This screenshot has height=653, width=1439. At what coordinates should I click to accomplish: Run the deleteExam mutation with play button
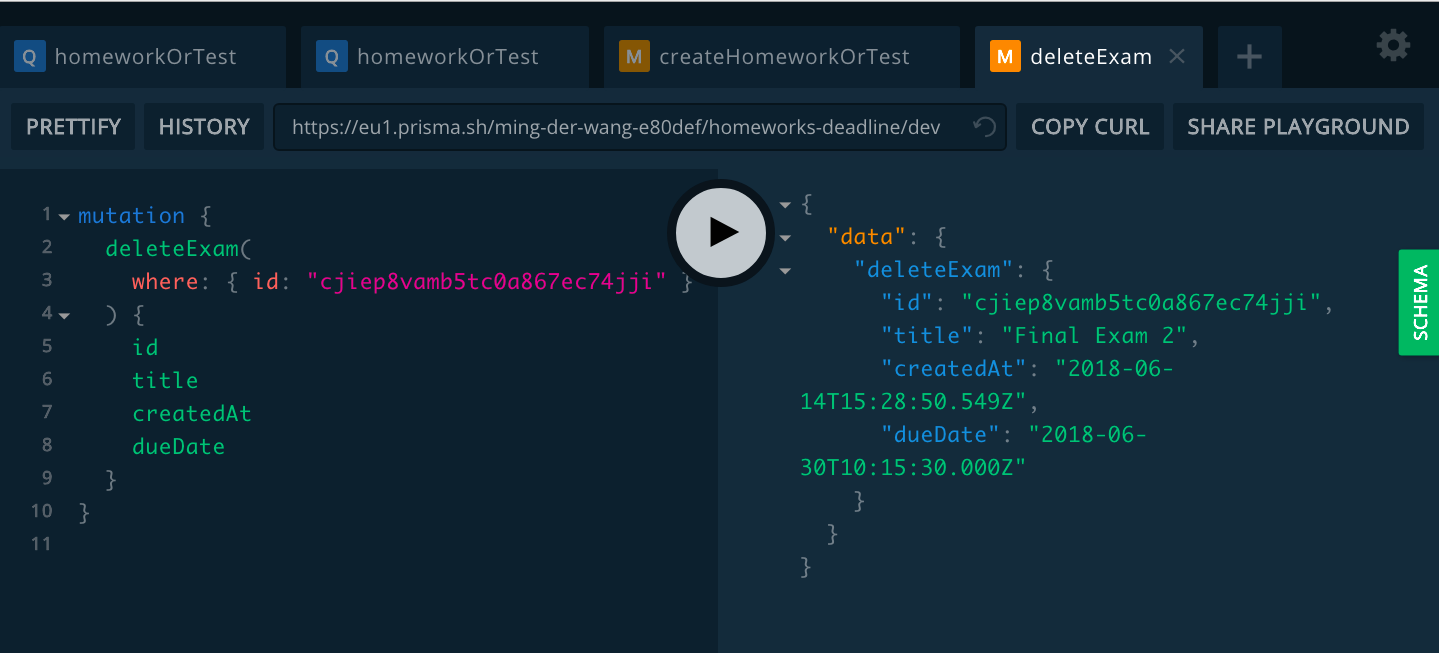click(721, 232)
